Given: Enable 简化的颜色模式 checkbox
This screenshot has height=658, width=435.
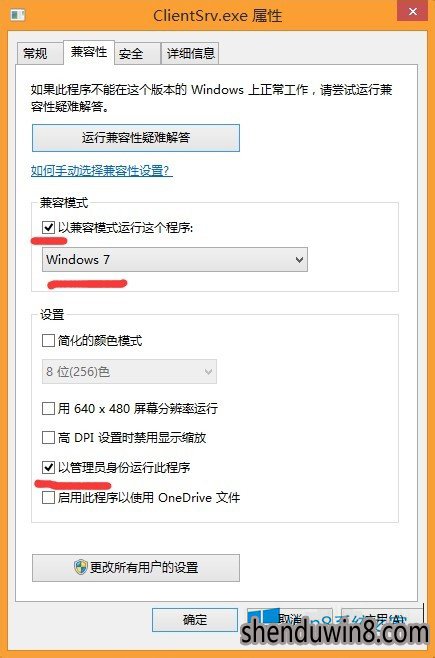Looking at the screenshot, I should coord(49,340).
